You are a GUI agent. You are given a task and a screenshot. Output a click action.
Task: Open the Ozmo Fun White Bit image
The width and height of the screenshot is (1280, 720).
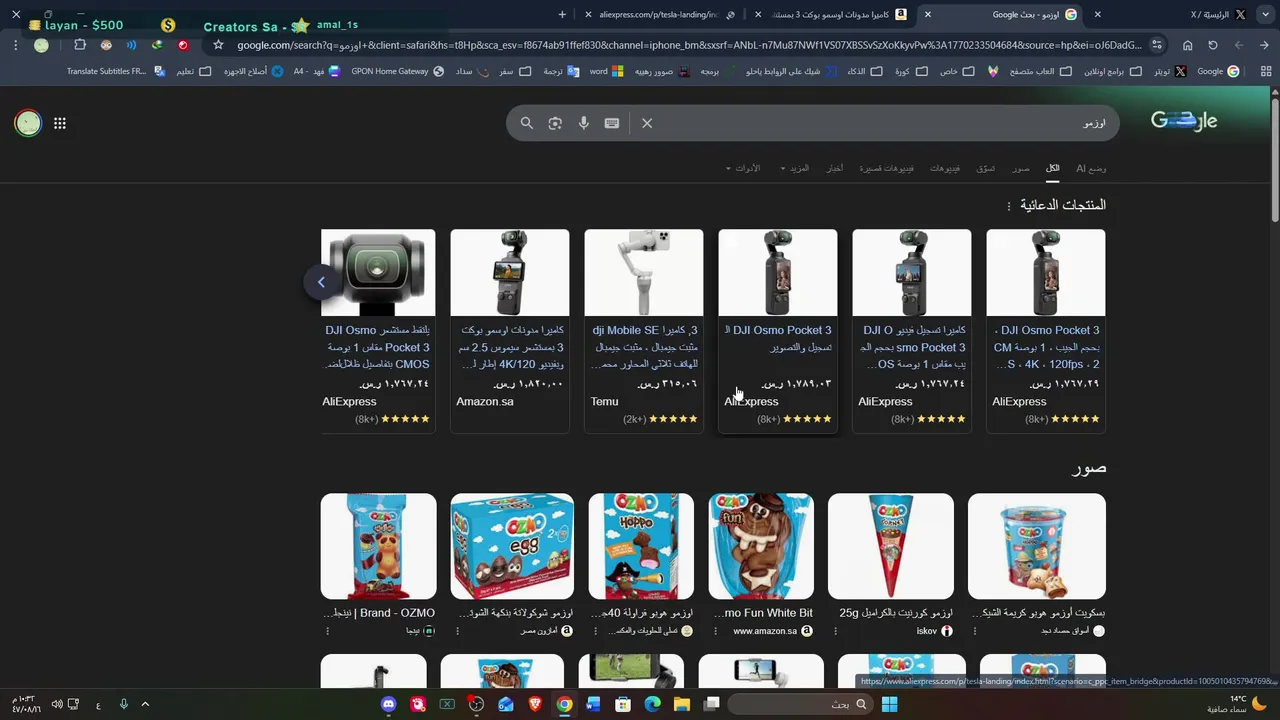[x=761, y=546]
